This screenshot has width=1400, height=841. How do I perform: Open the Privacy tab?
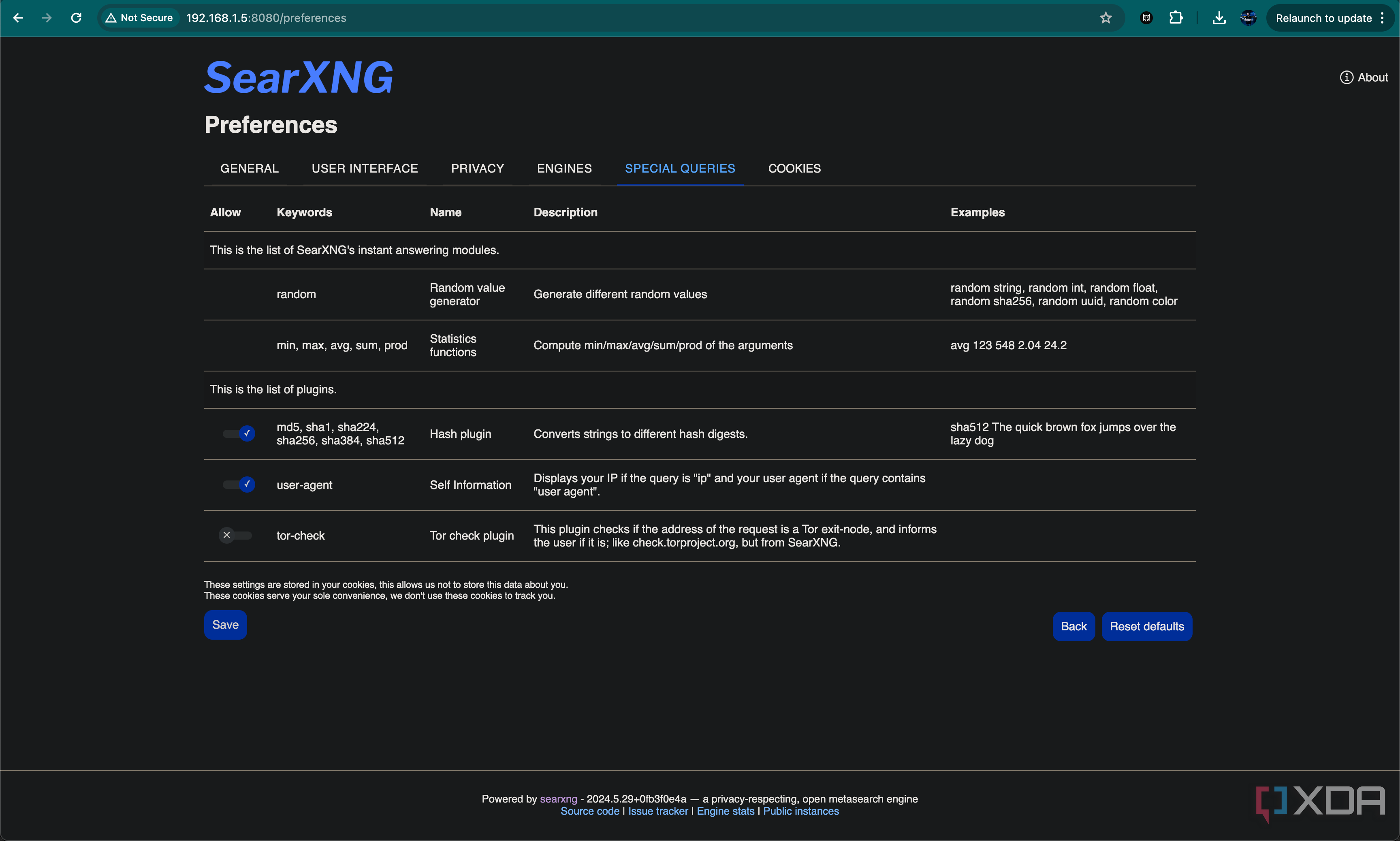click(477, 168)
